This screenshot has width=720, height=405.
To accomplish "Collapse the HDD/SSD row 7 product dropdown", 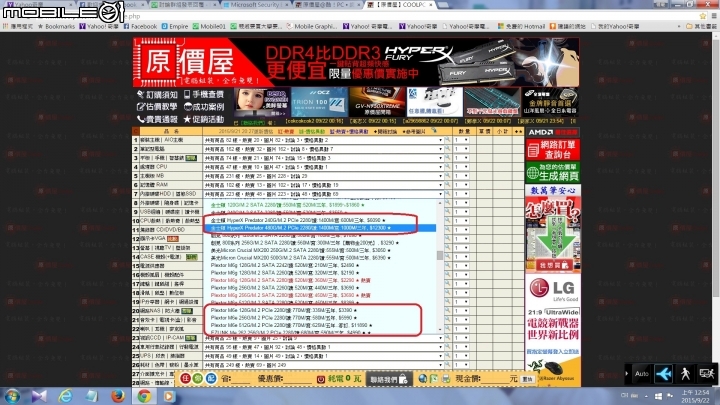I will (323, 194).
